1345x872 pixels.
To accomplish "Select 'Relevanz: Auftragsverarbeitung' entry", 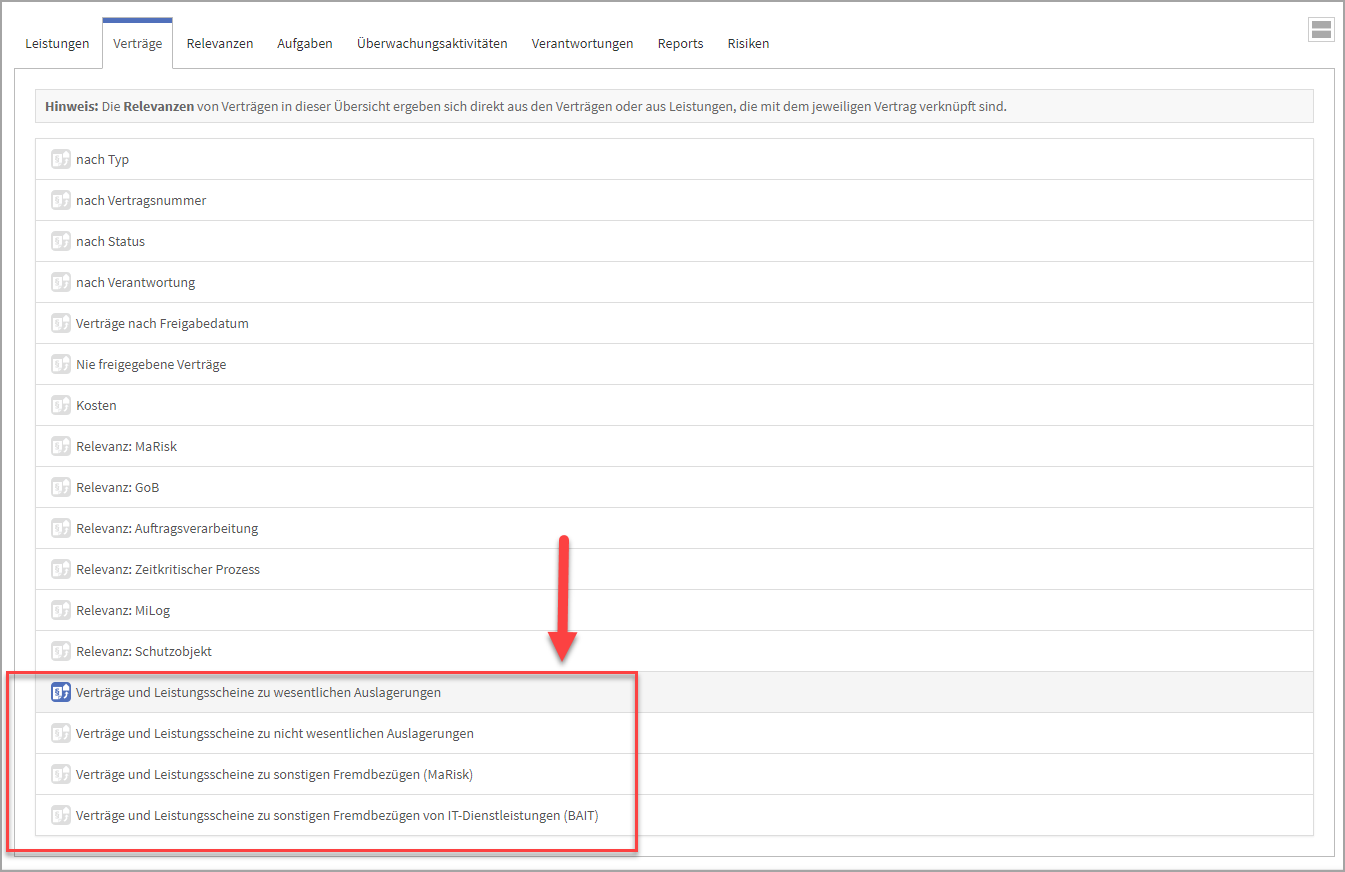I will (167, 528).
